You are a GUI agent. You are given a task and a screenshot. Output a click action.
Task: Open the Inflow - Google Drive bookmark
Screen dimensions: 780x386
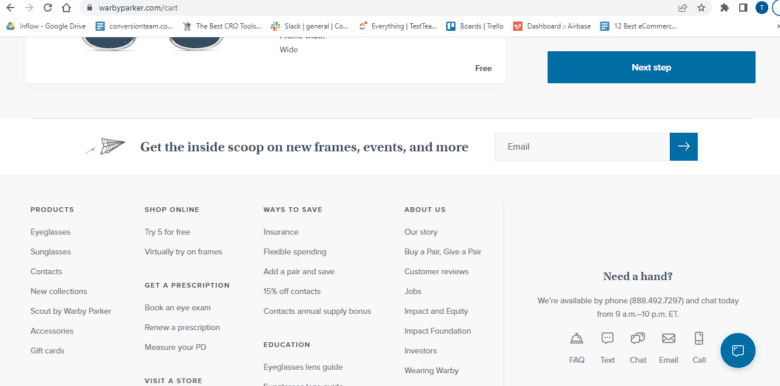[x=46, y=26]
